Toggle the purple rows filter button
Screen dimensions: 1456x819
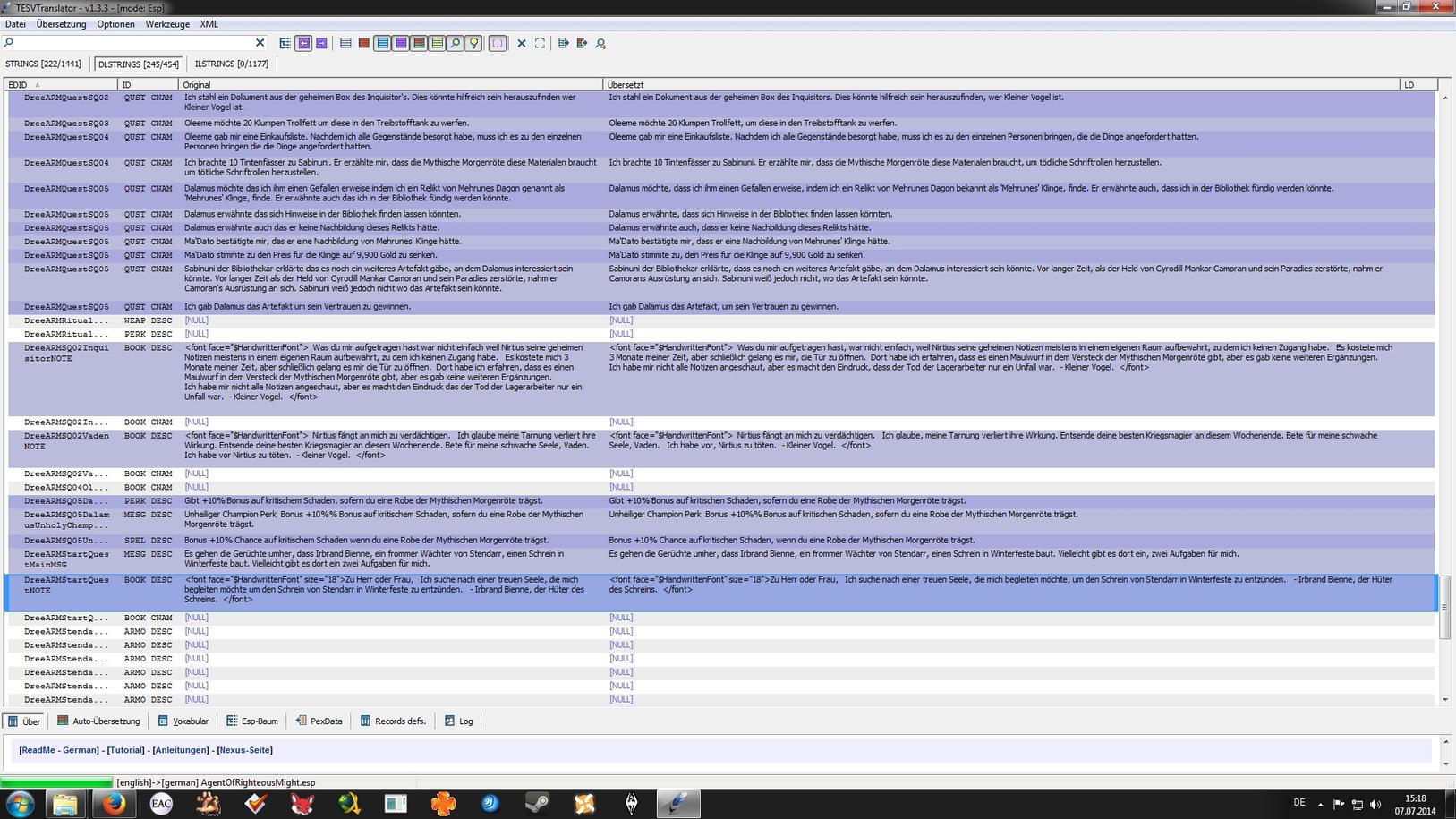click(x=400, y=43)
